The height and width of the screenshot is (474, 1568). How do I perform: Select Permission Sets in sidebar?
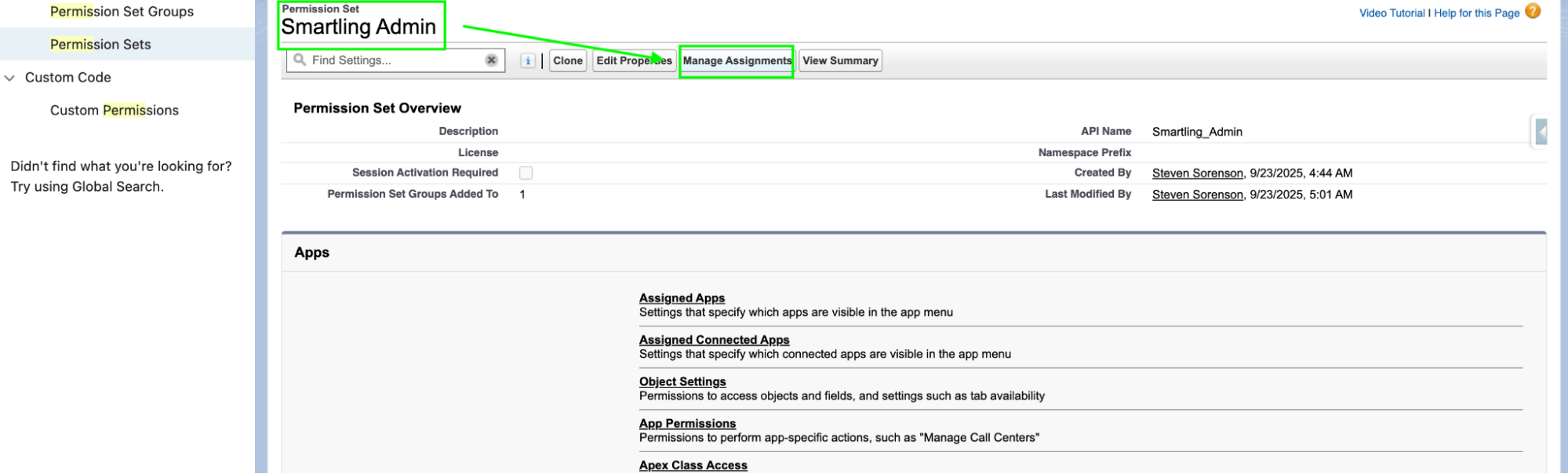tap(100, 45)
